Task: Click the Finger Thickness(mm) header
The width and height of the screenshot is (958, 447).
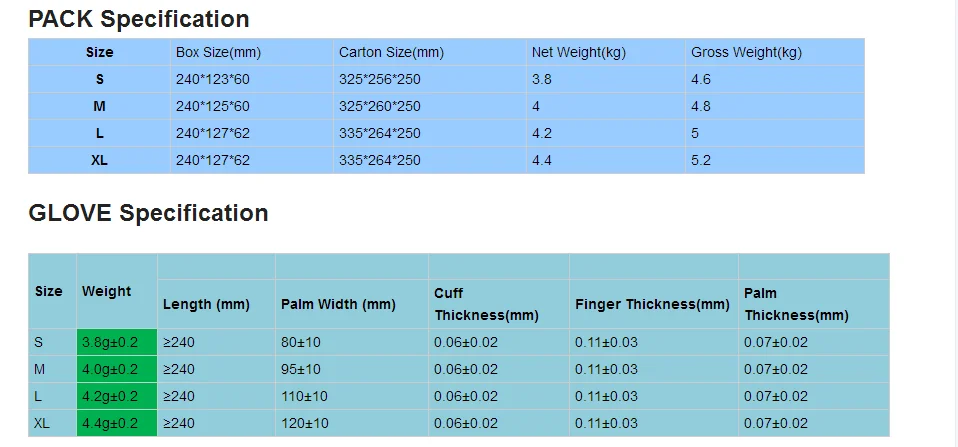Action: coord(654,304)
